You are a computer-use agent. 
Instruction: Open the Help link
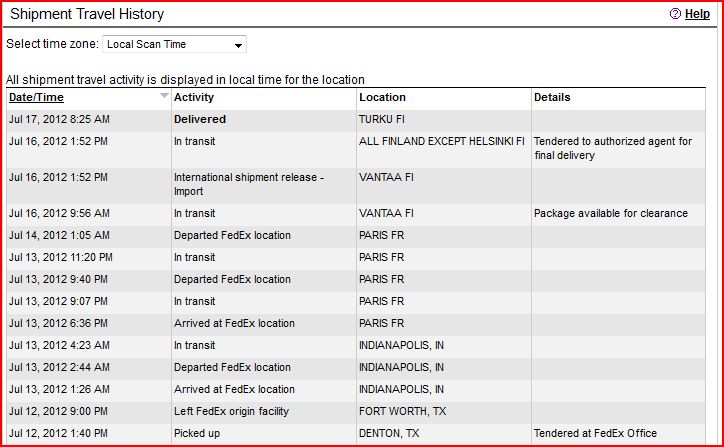[x=697, y=15]
